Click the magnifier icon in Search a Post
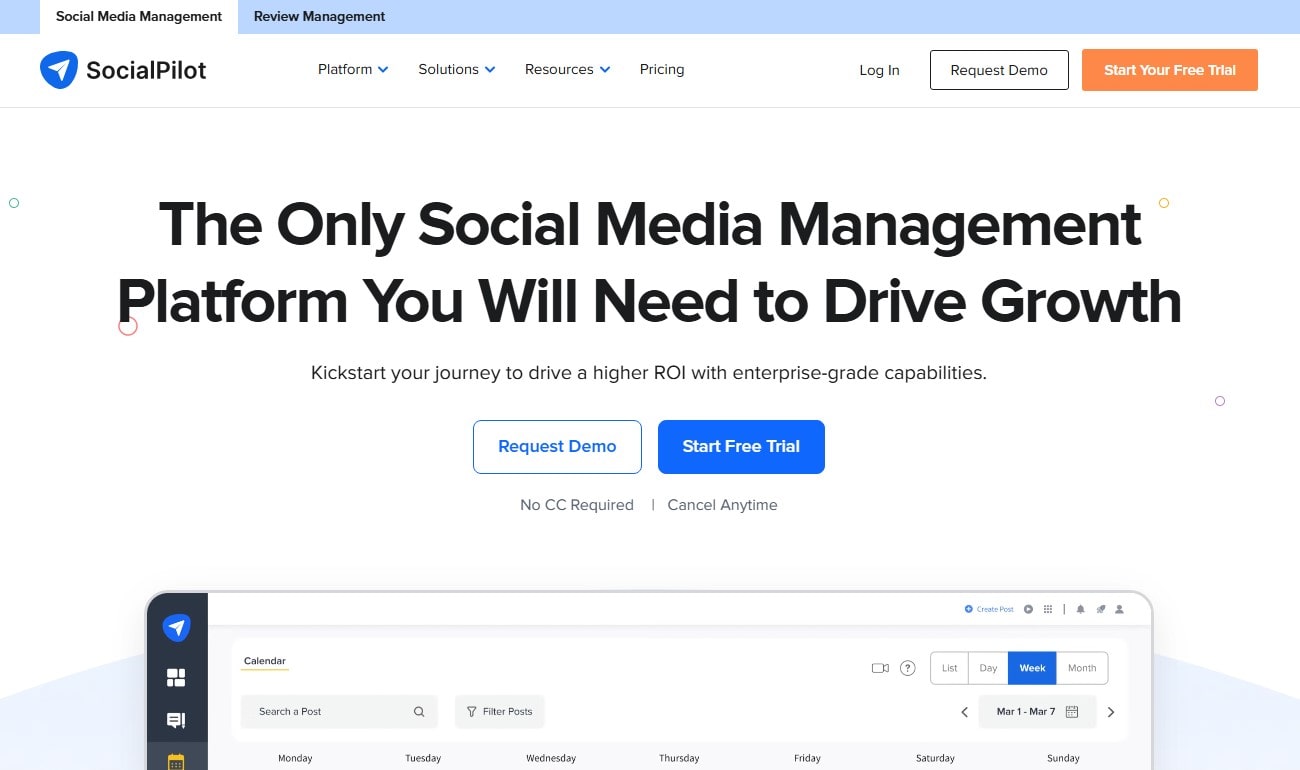Viewport: 1300px width, 770px height. pos(419,712)
